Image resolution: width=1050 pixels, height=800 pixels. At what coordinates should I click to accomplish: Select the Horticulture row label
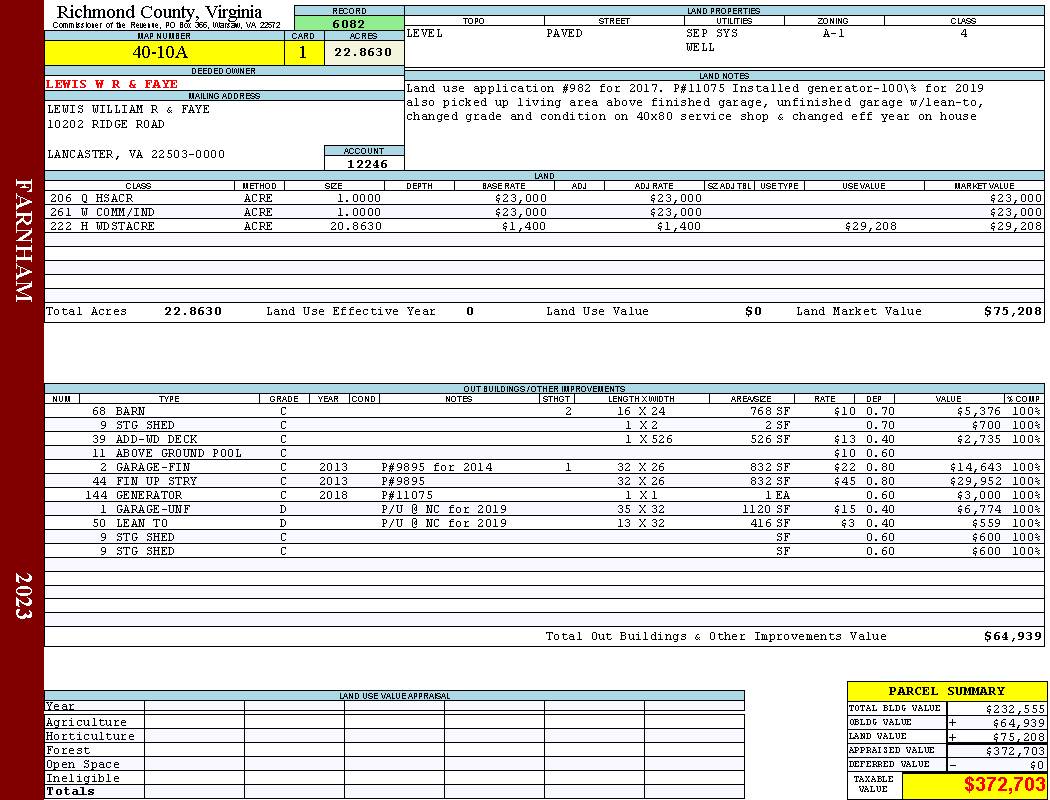pos(90,736)
